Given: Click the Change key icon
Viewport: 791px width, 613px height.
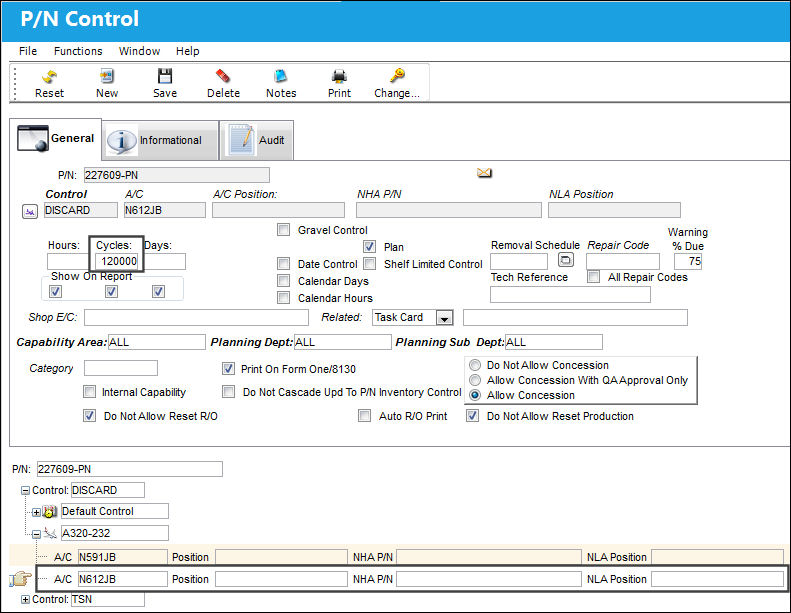Looking at the screenshot, I should pyautogui.click(x=397, y=76).
